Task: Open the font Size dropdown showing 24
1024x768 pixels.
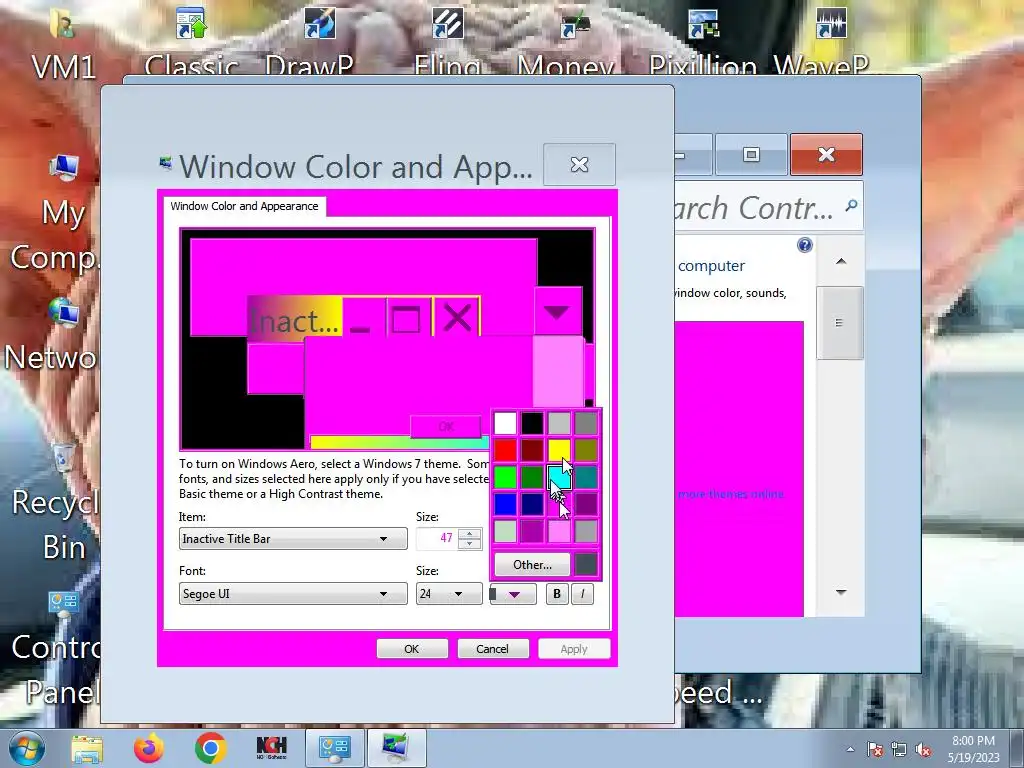Action: tap(449, 594)
